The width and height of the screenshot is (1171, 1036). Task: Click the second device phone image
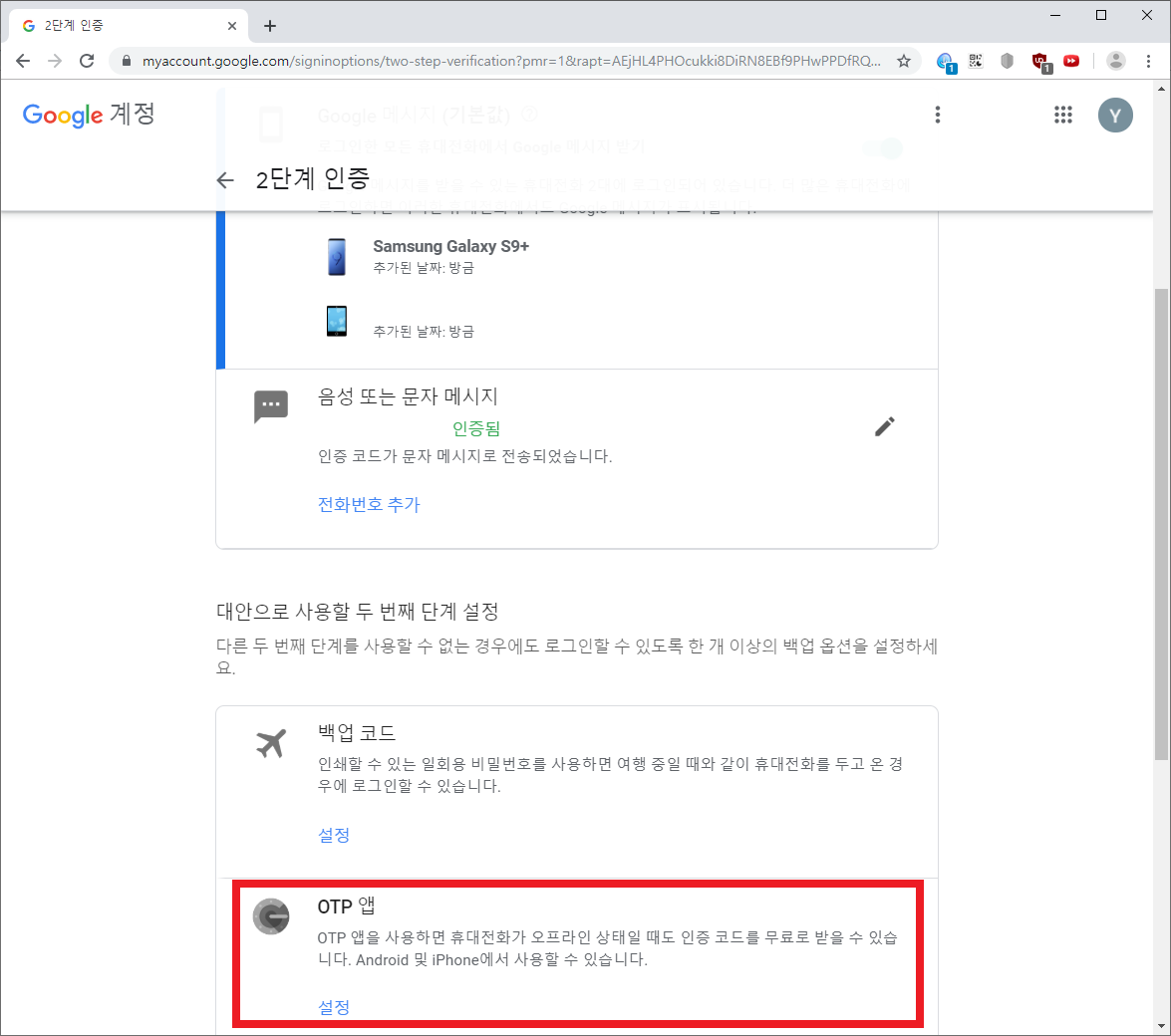pos(337,321)
